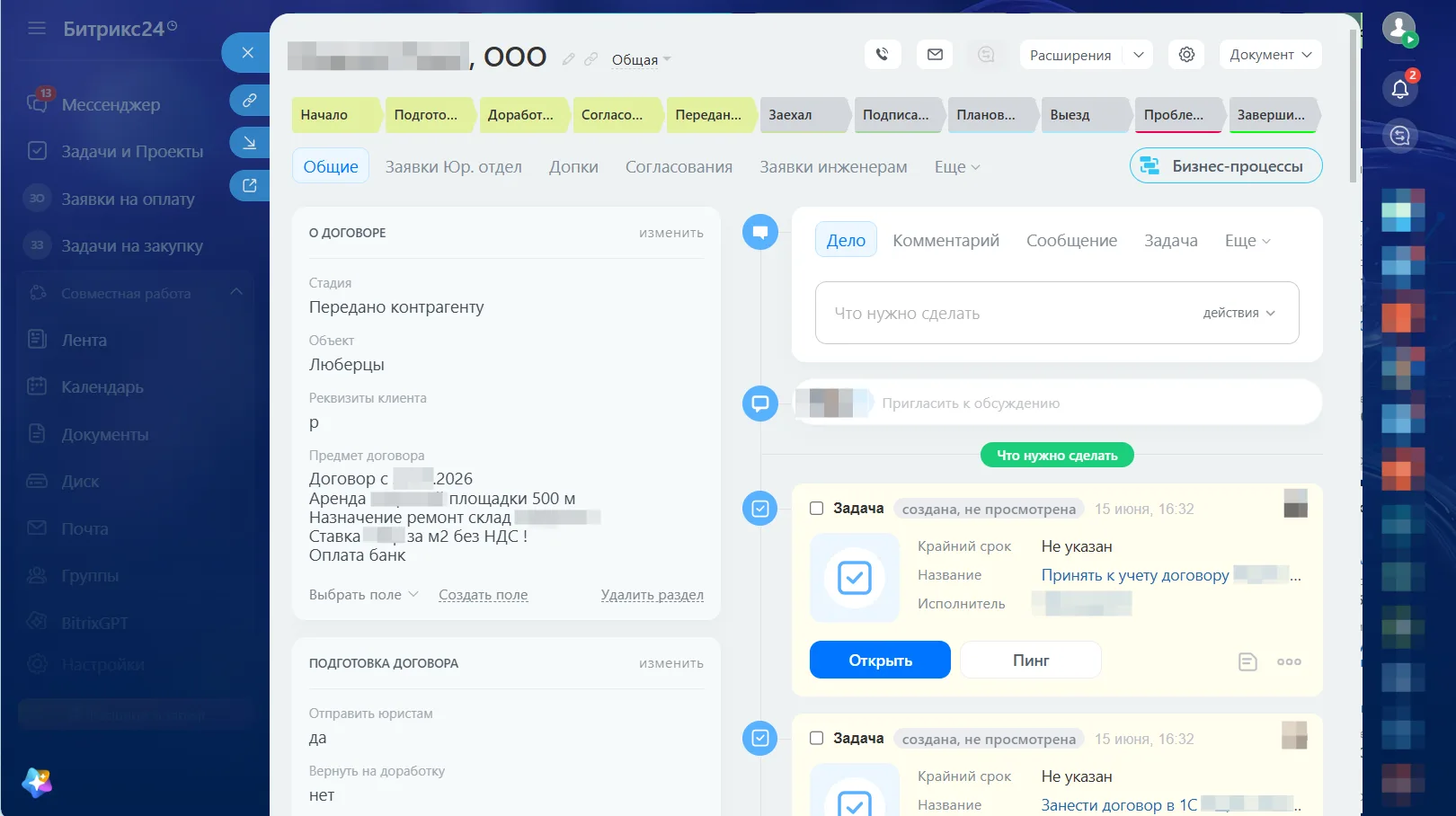The image size is (1456, 816).
Task: Open notifications bell with badge 2
Action: pyautogui.click(x=1399, y=88)
